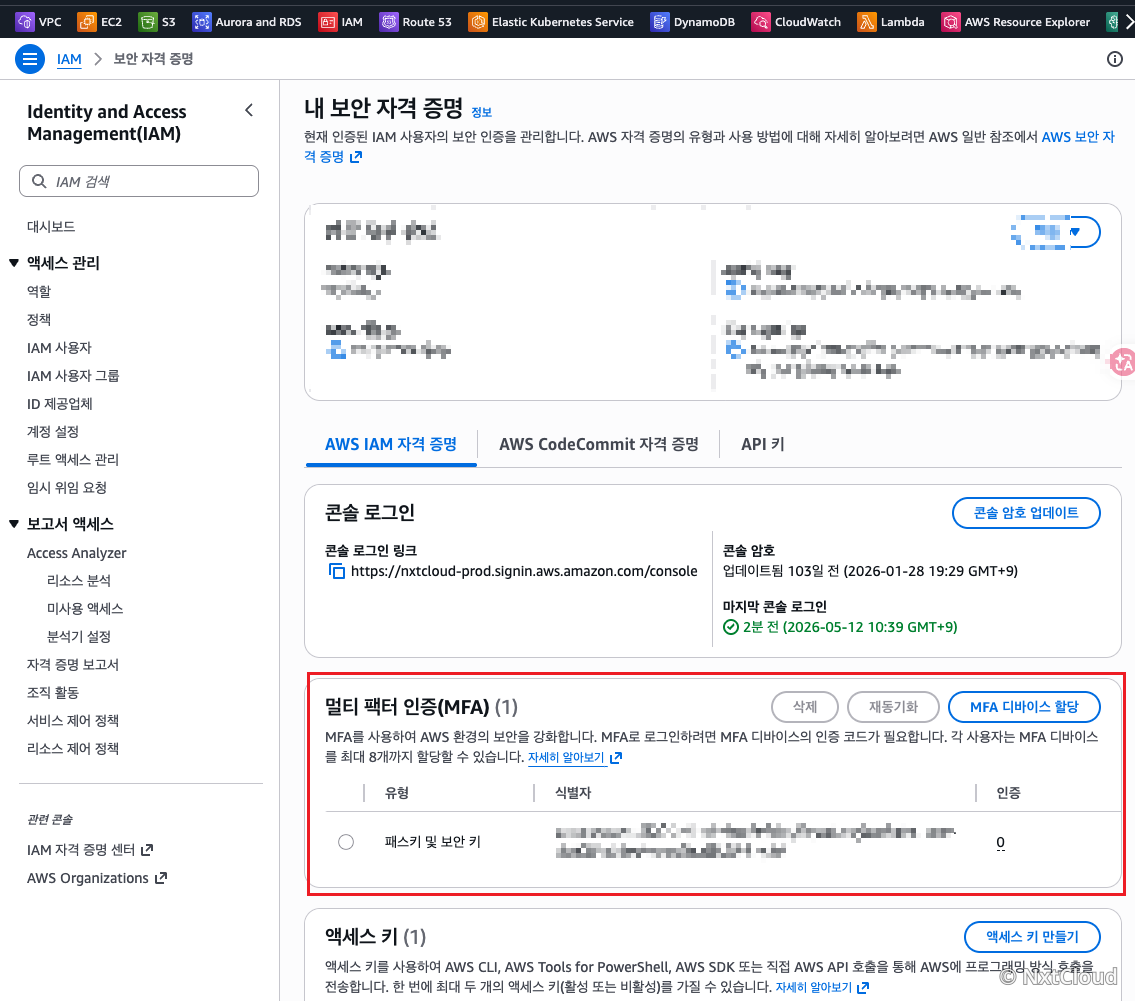Sort MFA table by 유형 column header
Viewport: 1135px width, 1001px height.
pos(397,793)
